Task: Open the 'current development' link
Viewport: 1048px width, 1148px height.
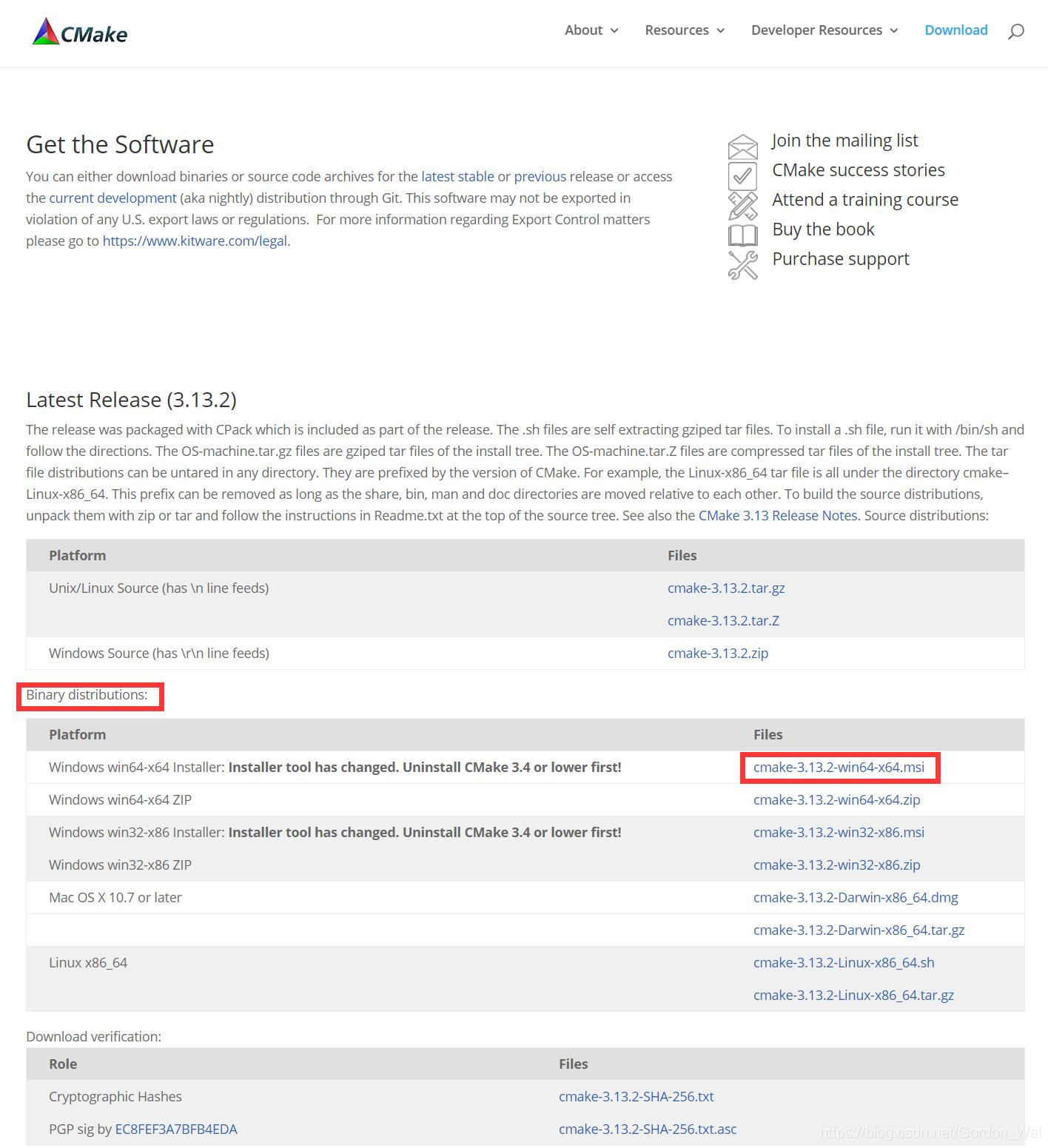Action: tap(112, 198)
